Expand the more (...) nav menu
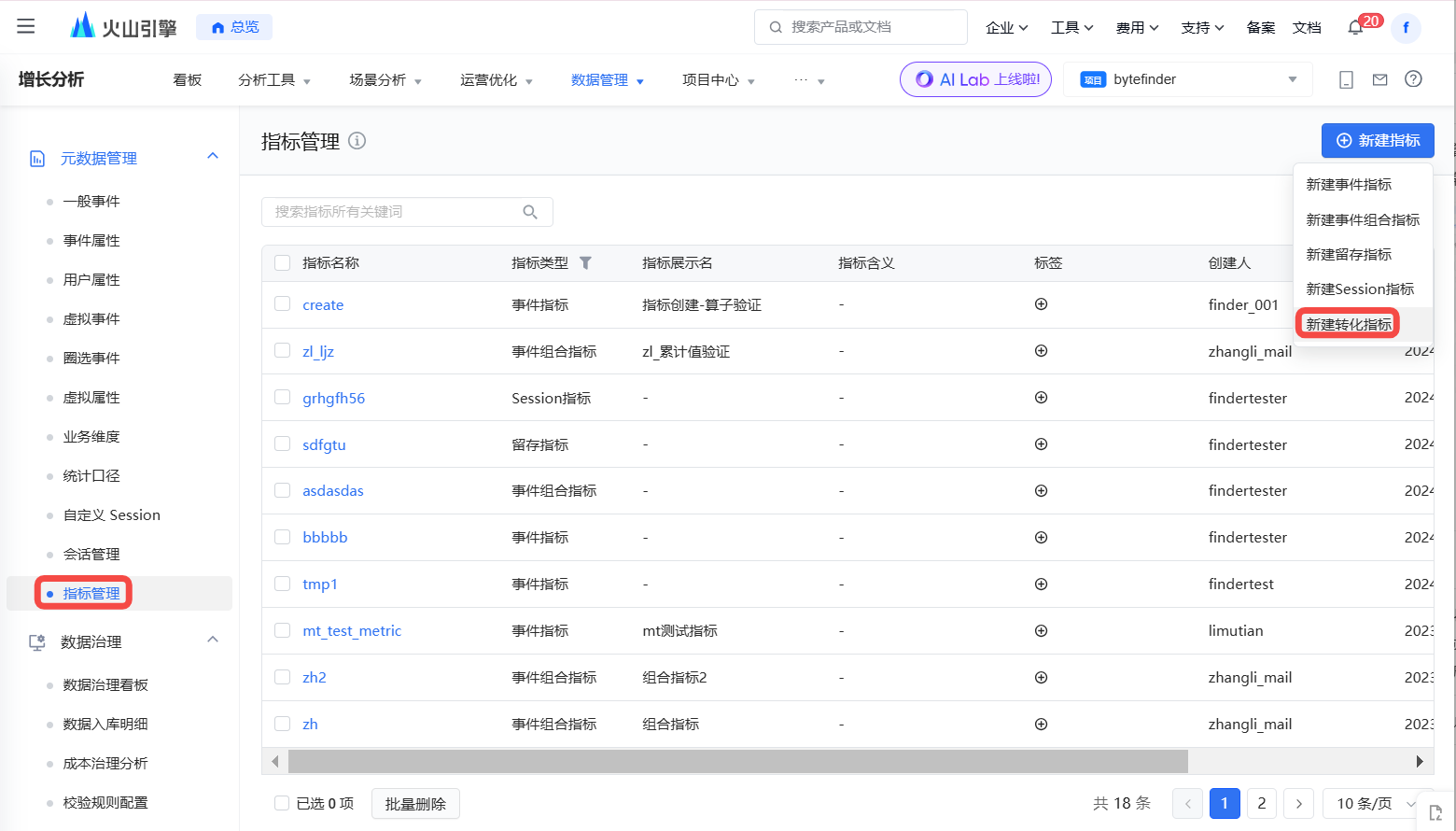This screenshot has width=1456, height=831. pos(809,80)
